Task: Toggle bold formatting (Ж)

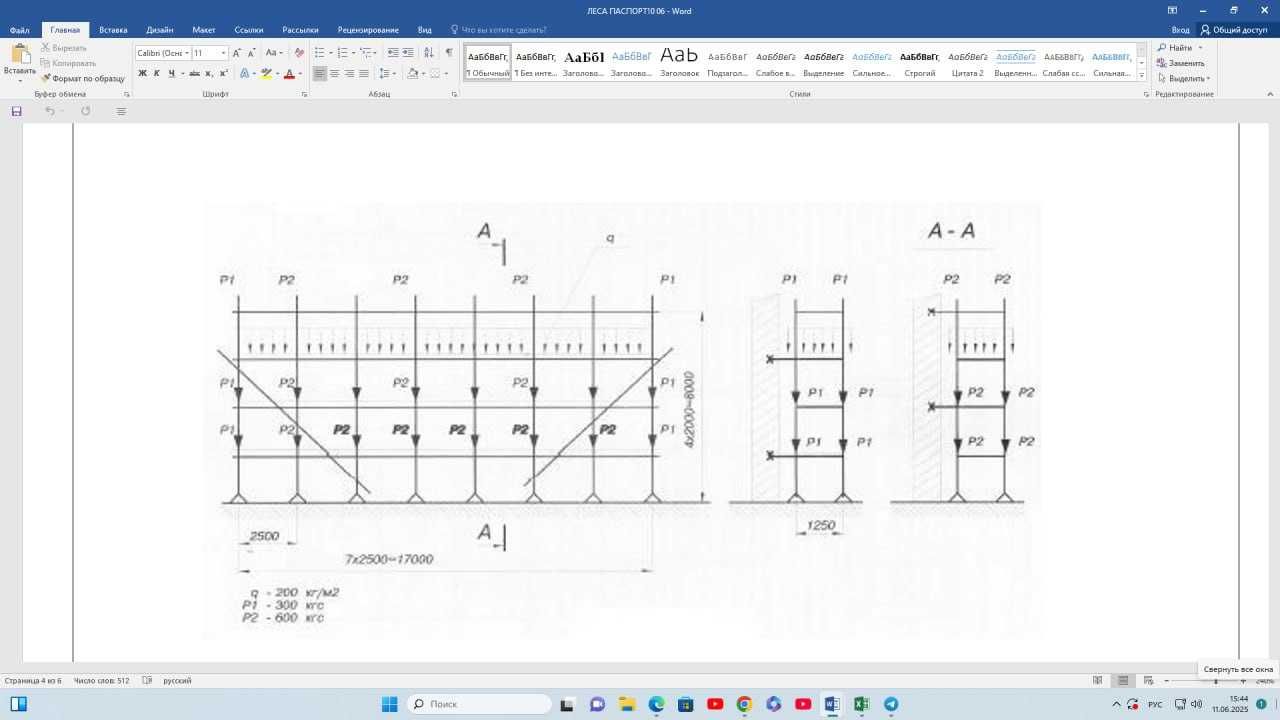Action: point(142,73)
